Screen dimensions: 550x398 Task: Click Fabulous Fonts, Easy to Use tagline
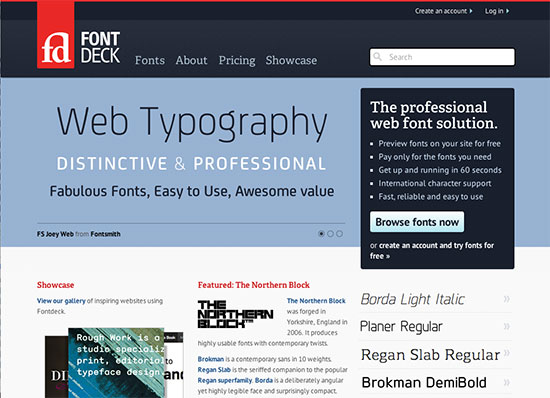click(x=192, y=191)
